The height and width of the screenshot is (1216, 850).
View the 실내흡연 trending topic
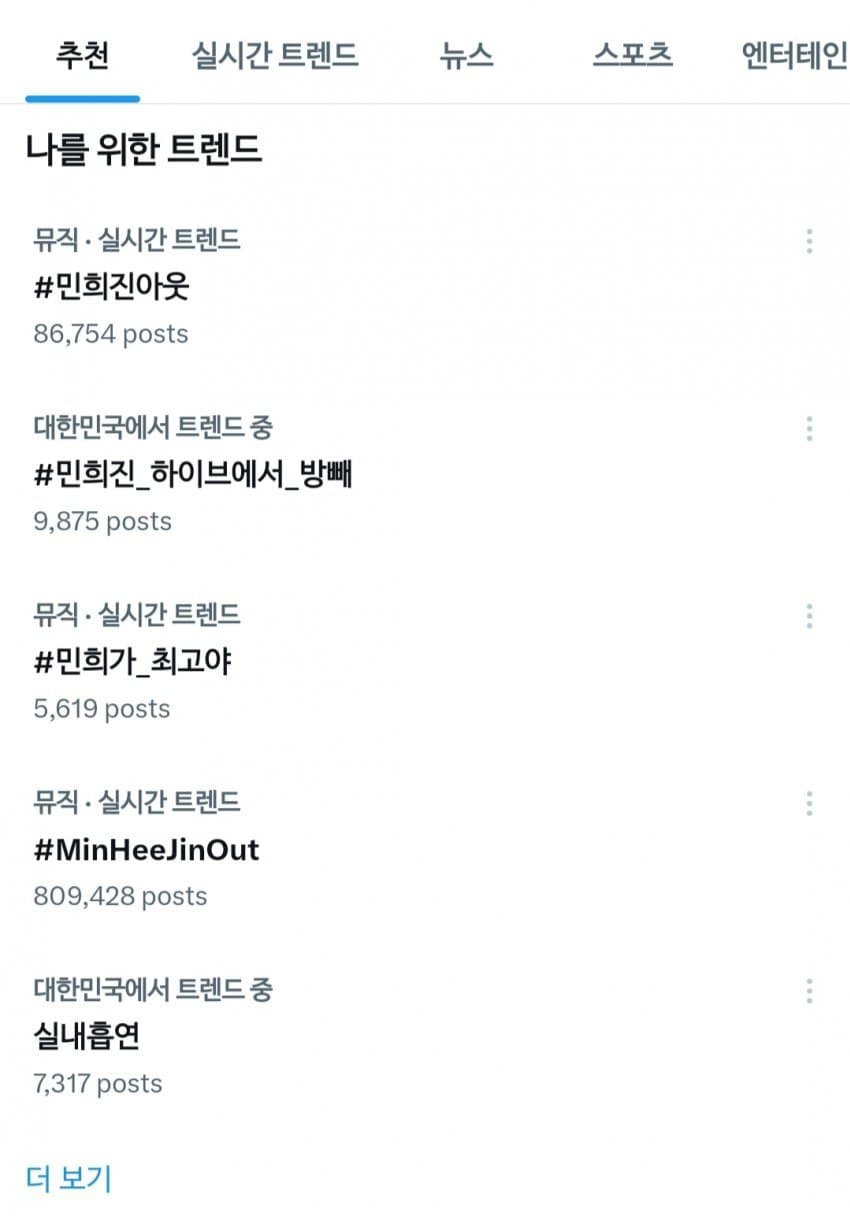[86, 1037]
